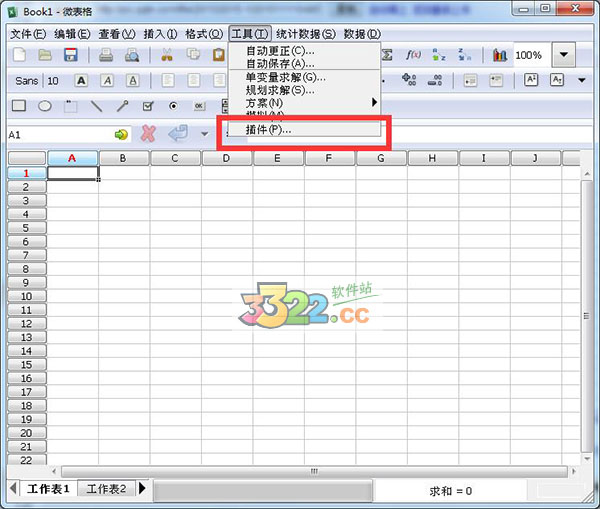The image size is (600, 509).
Task: Open print preview
Action: [132, 55]
